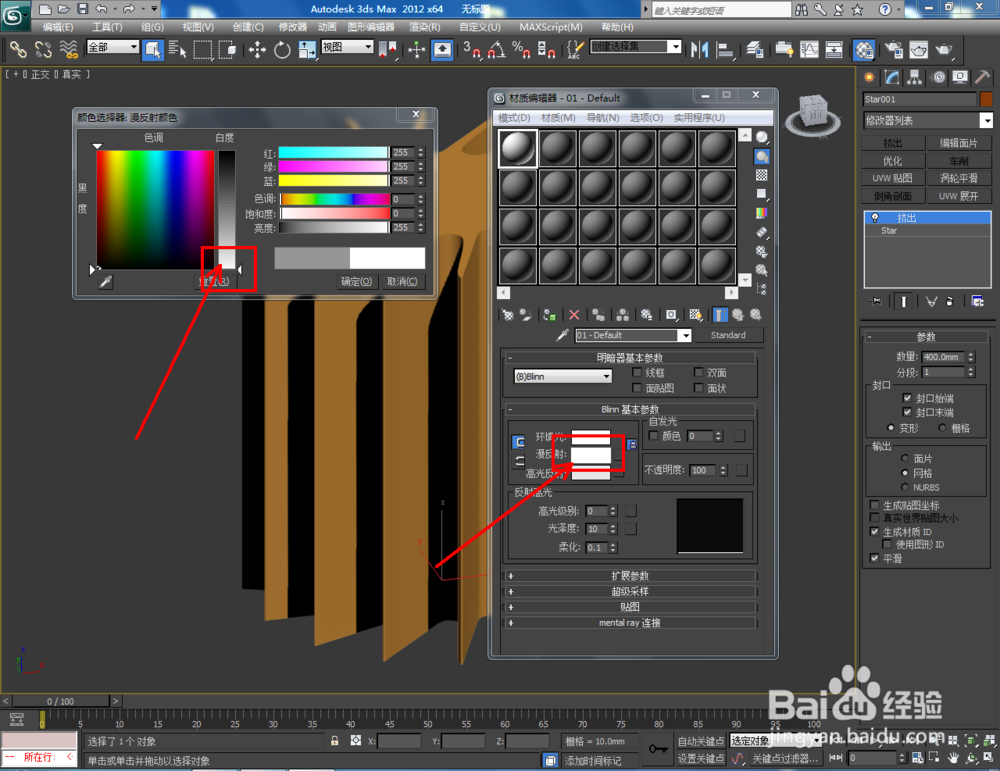
Task: Click 确定(O) in color selector
Action: (357, 281)
